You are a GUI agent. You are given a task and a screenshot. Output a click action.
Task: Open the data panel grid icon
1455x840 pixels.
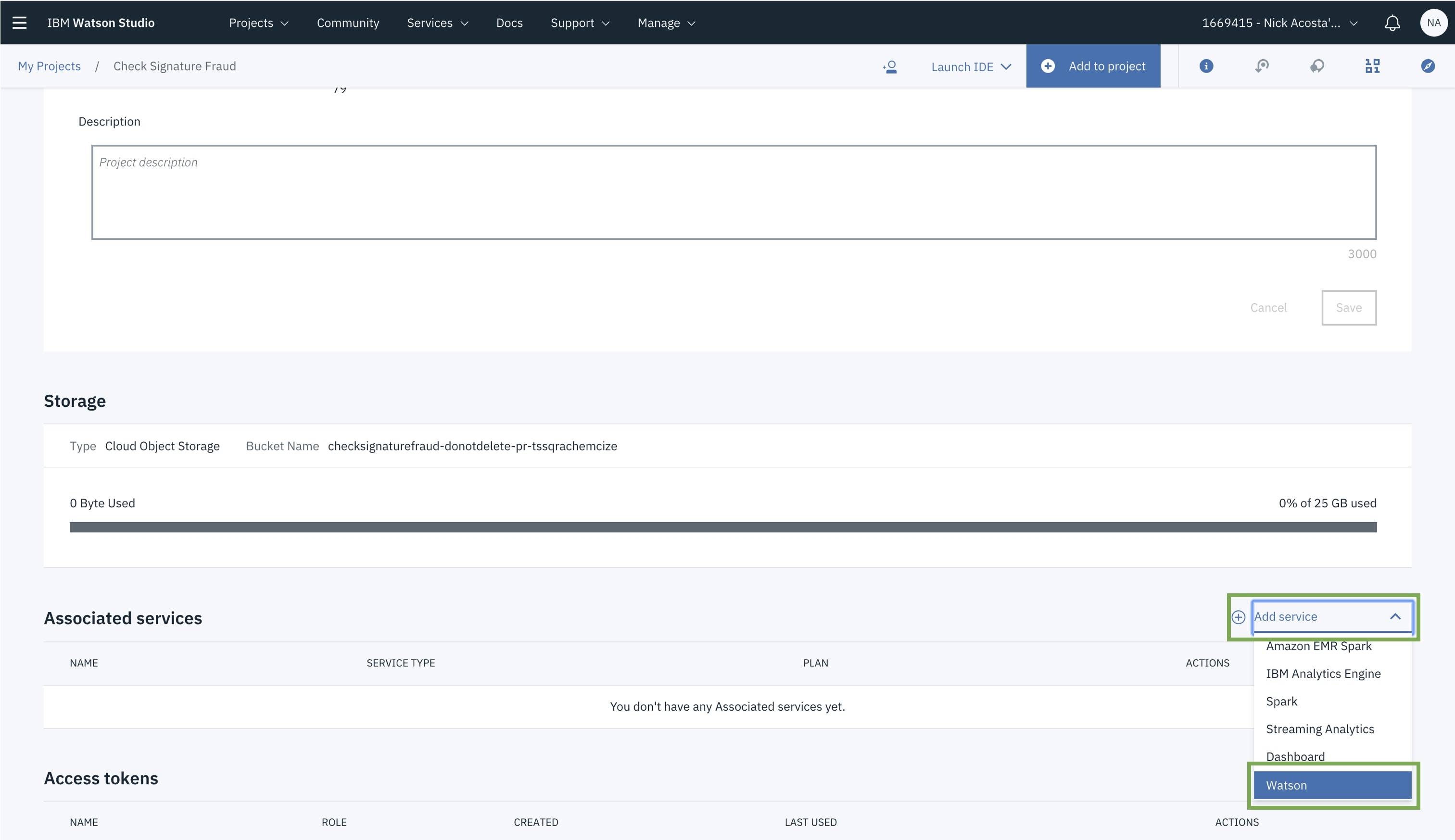[1372, 66]
